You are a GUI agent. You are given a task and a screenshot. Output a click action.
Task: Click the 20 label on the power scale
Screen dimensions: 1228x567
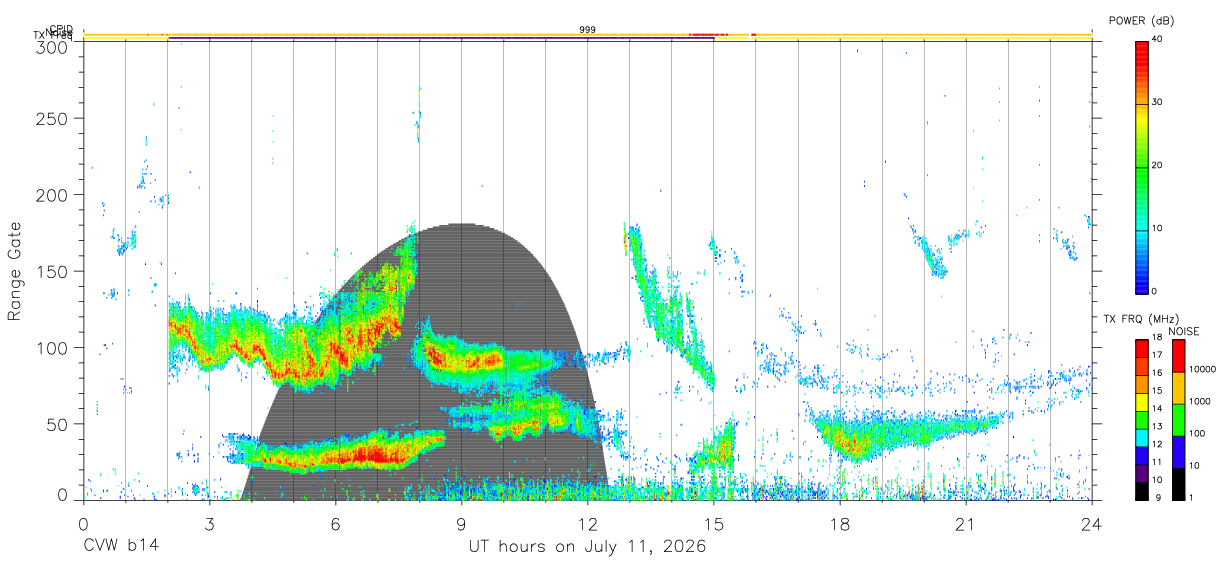[x=1158, y=165]
